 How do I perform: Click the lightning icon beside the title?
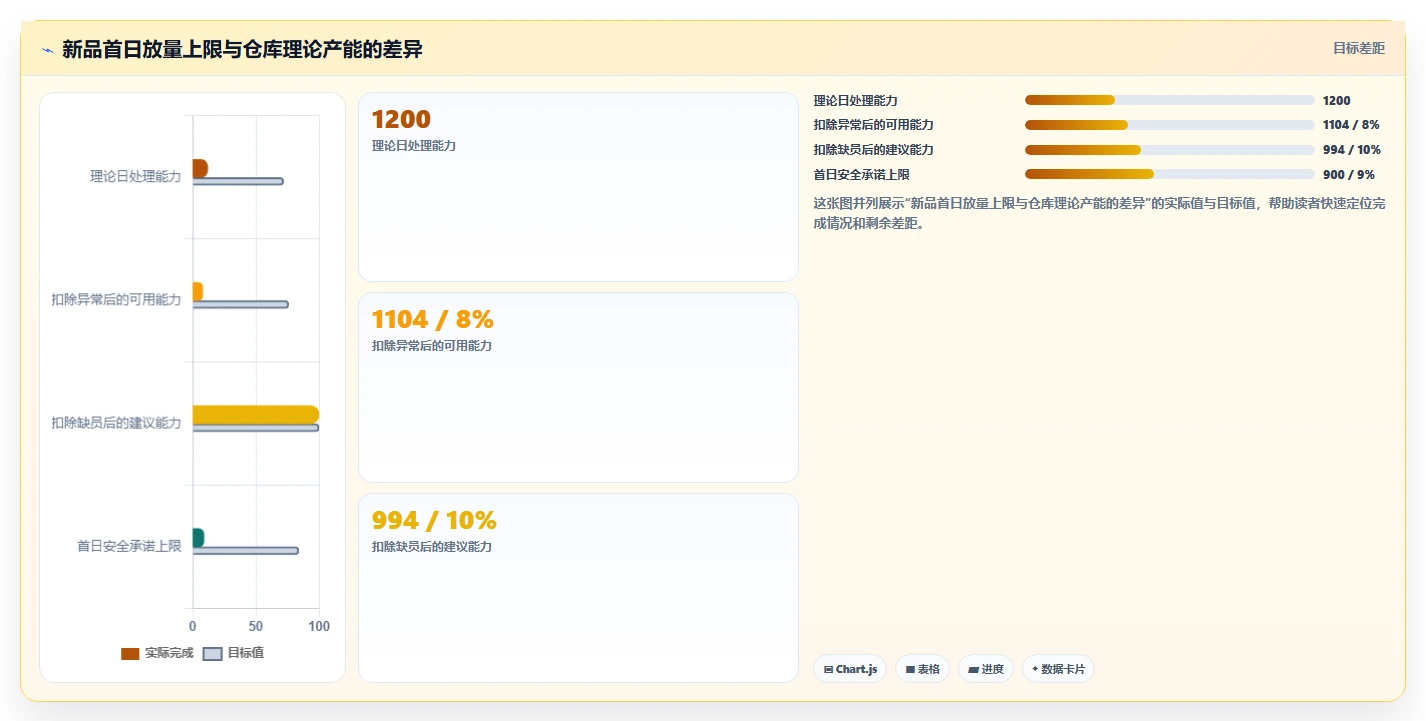point(47,50)
